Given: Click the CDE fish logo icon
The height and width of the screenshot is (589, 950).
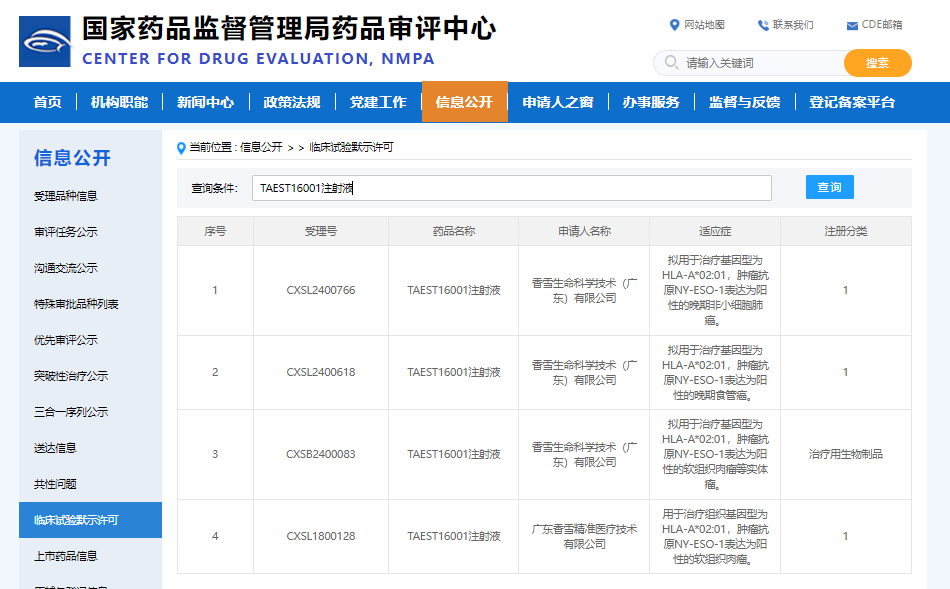Looking at the screenshot, I should click(45, 41).
